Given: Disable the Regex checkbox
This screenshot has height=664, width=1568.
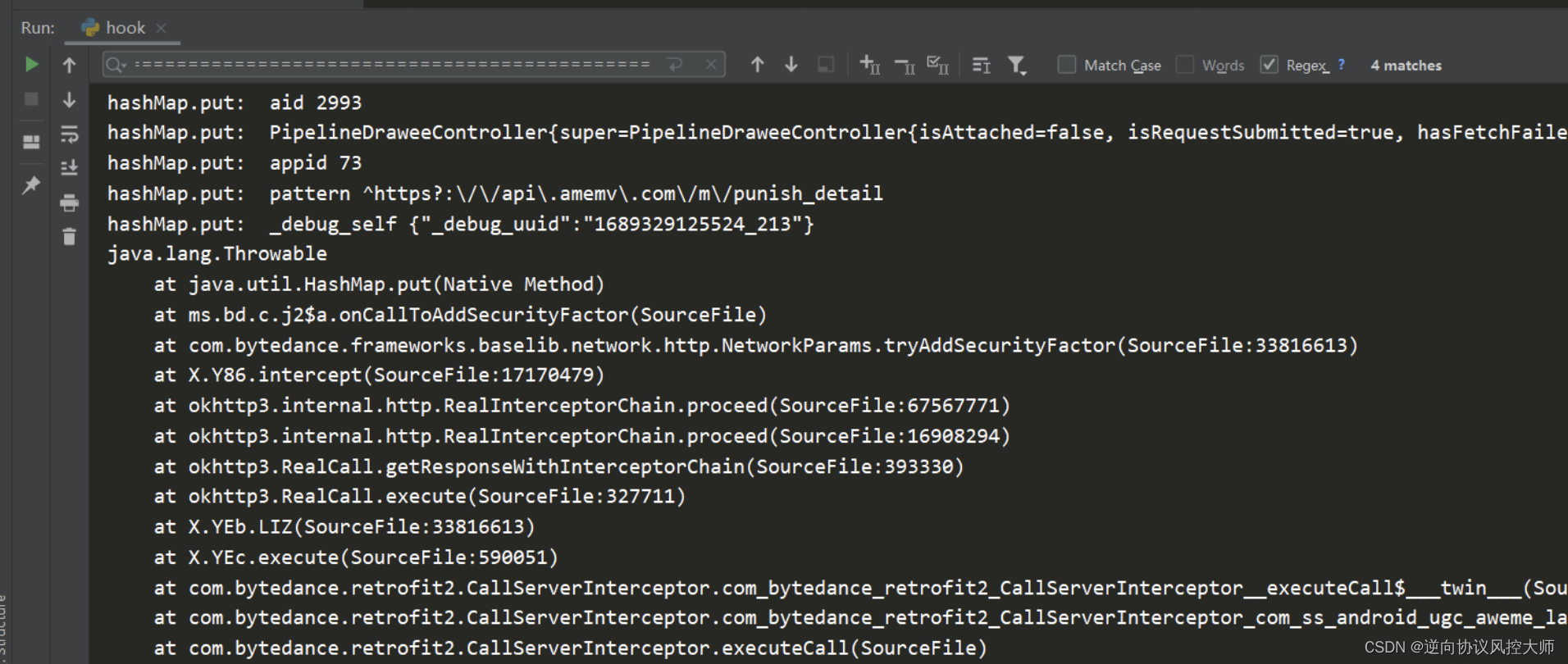Looking at the screenshot, I should 1269,64.
